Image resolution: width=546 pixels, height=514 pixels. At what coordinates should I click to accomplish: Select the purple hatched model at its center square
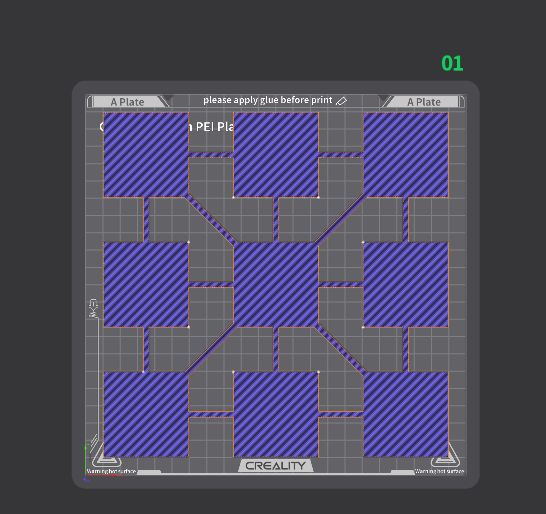point(276,285)
